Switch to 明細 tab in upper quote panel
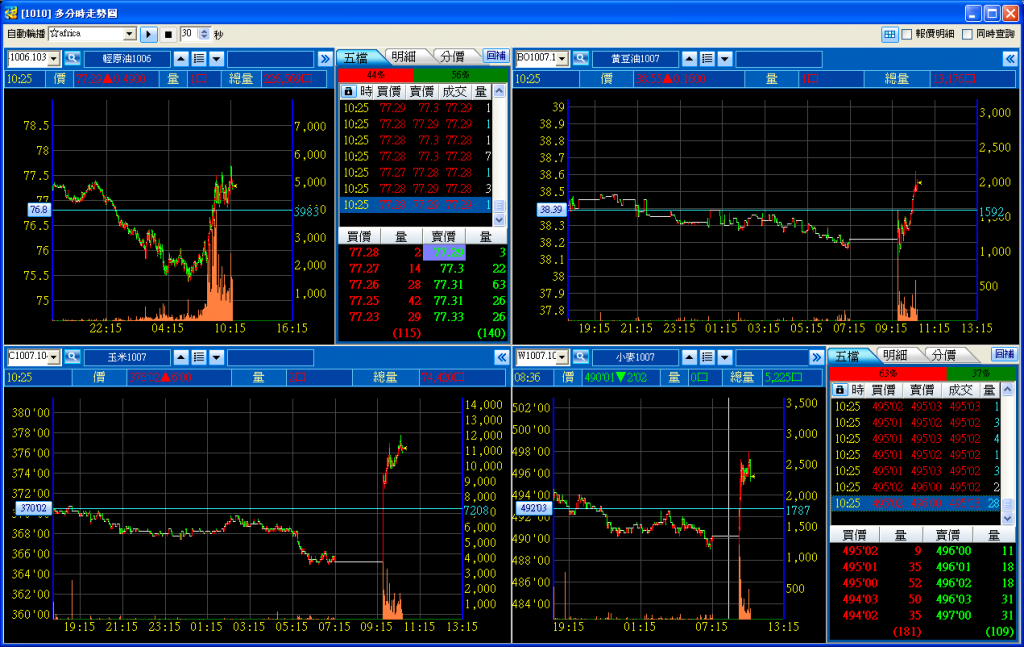1024x647 pixels. tap(404, 57)
